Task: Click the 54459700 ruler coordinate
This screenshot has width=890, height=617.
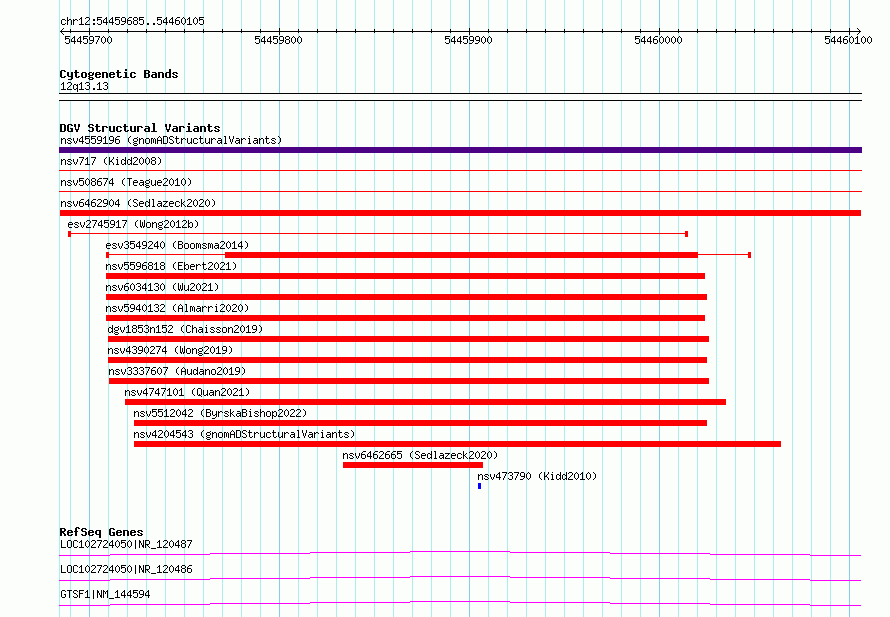Action: 88,40
